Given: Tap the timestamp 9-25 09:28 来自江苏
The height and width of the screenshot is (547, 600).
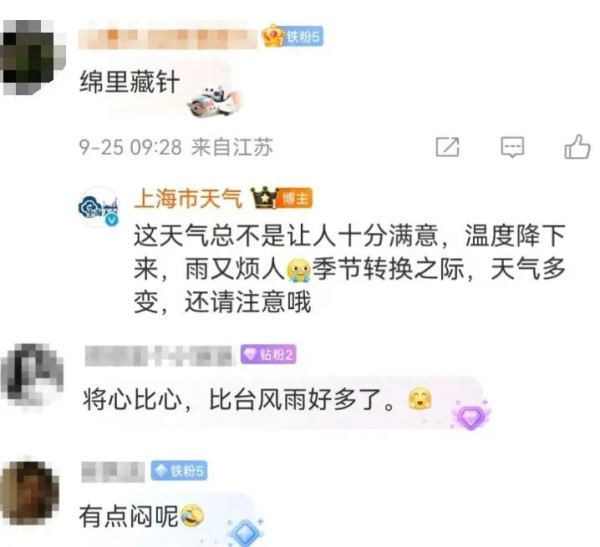Looking at the screenshot, I should coord(176,147).
